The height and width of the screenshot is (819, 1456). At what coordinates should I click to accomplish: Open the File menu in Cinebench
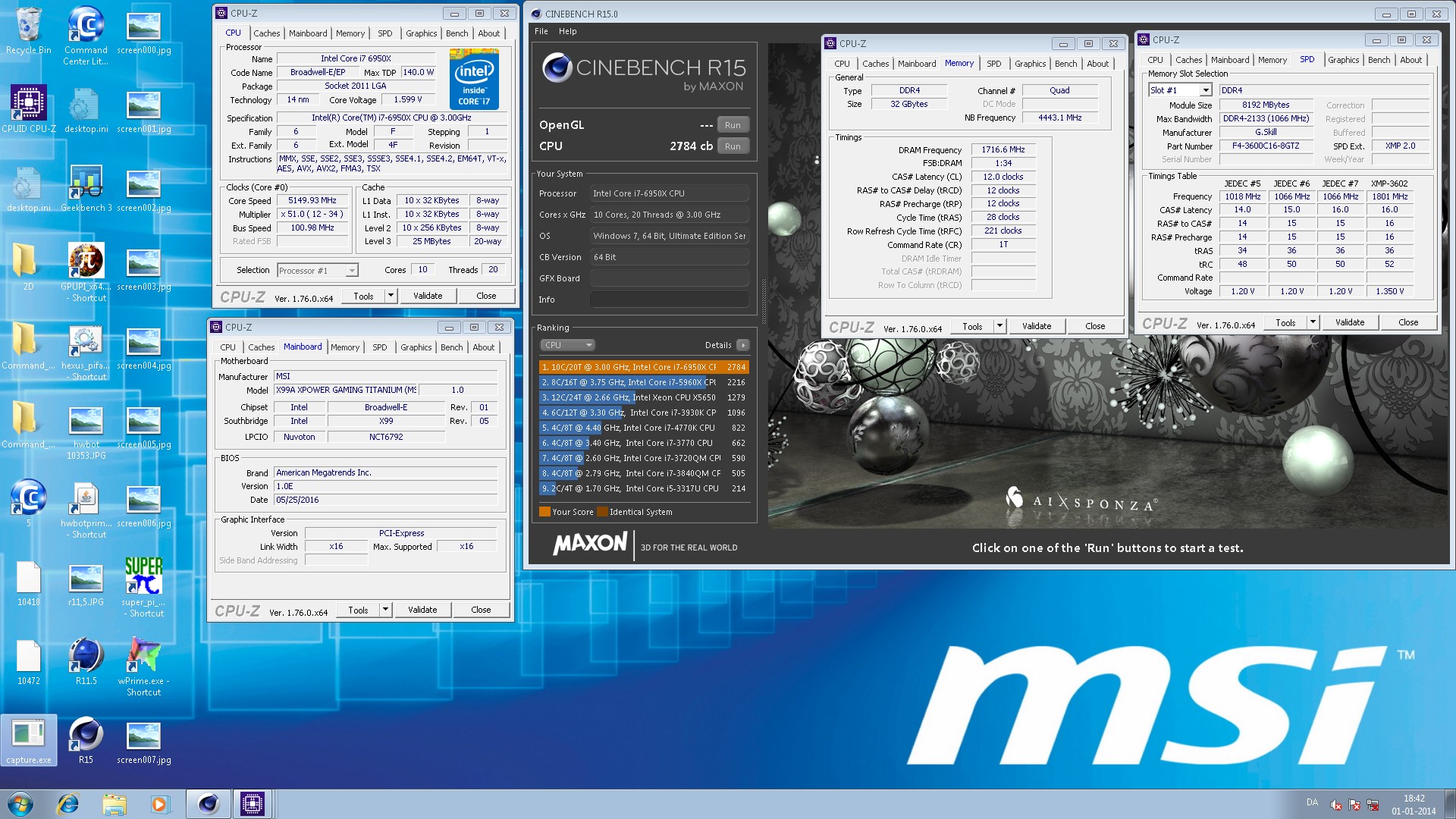(541, 31)
